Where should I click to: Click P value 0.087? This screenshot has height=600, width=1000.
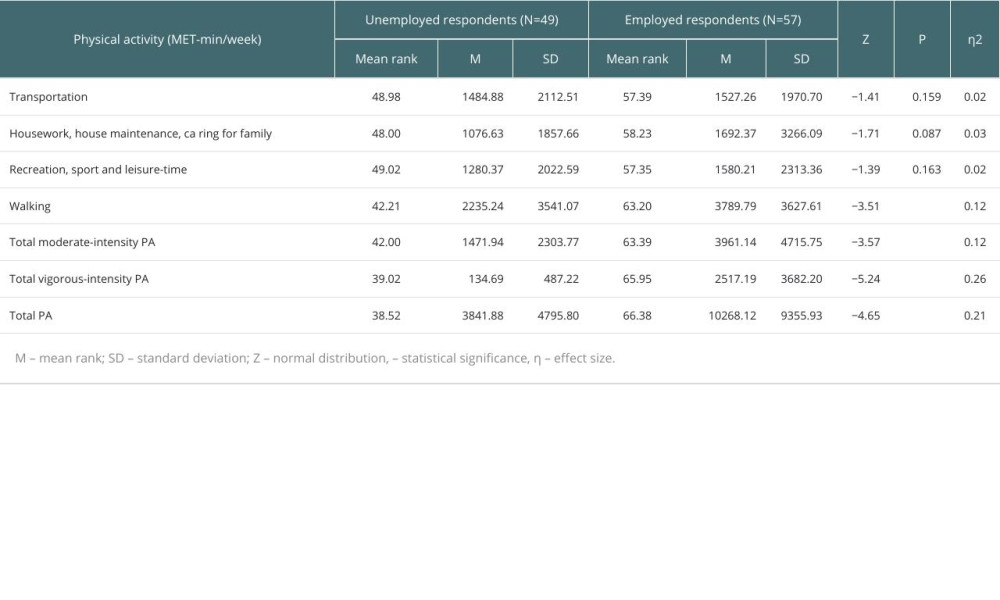click(x=927, y=133)
